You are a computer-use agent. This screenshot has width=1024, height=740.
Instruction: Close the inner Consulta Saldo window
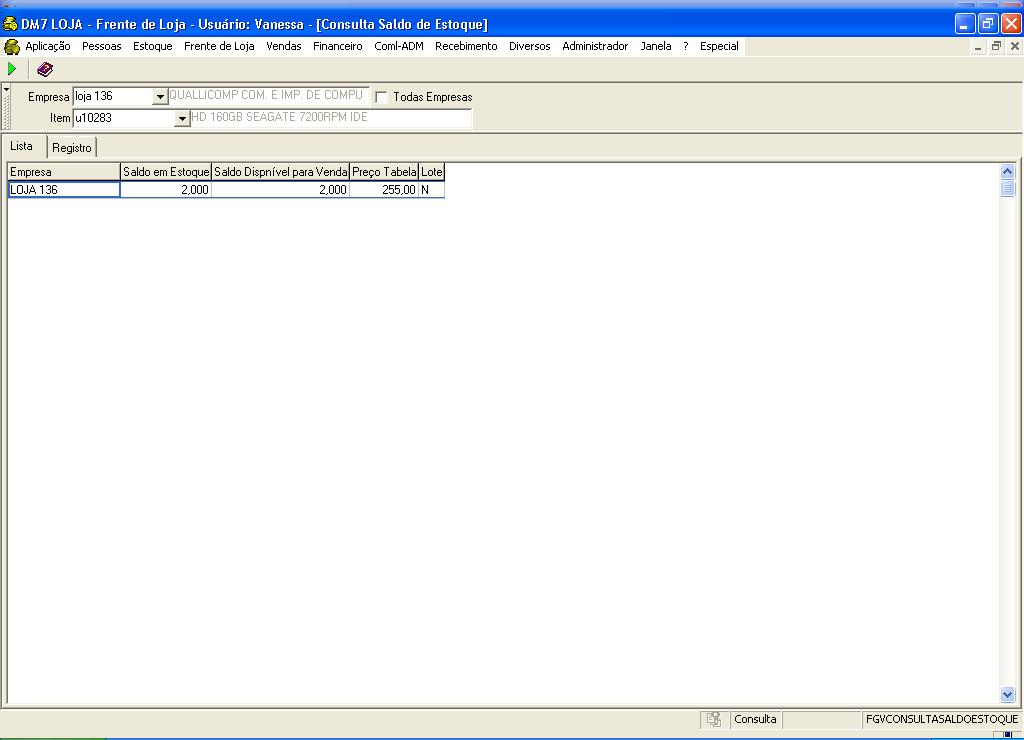click(x=1014, y=46)
